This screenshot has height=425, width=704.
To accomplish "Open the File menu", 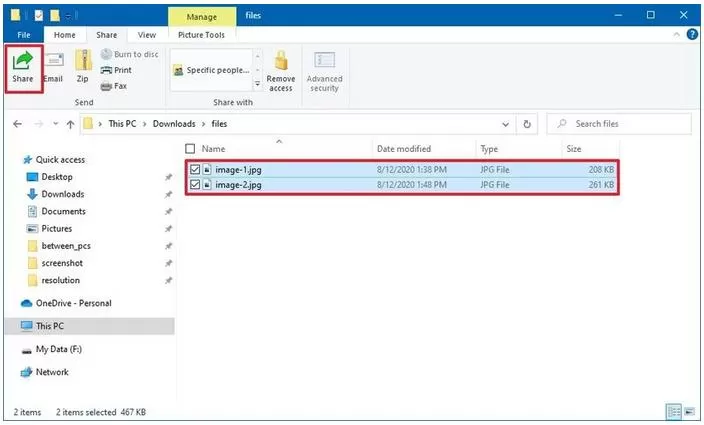I will (x=23, y=35).
